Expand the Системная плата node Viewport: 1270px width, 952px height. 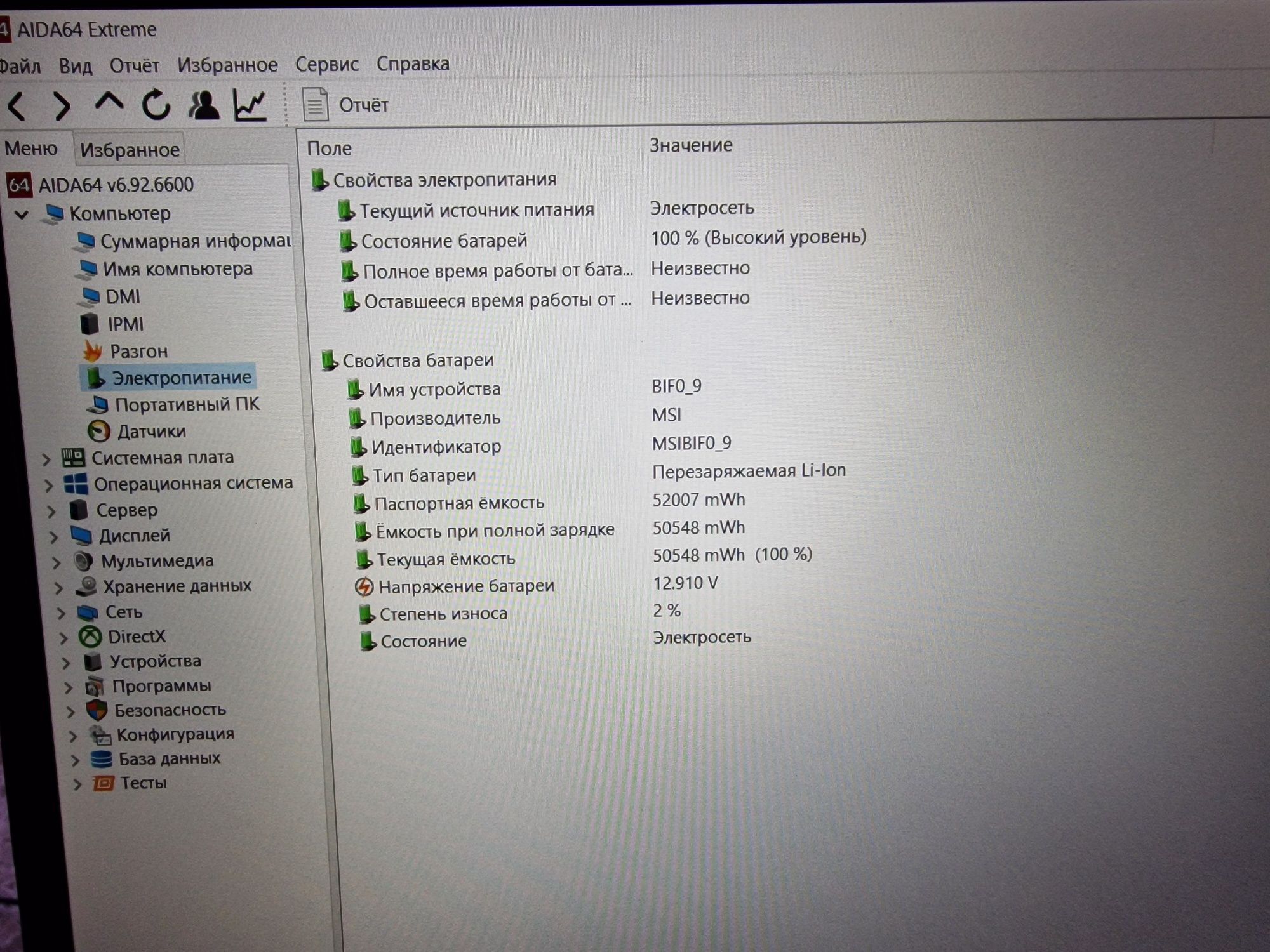tap(46, 459)
